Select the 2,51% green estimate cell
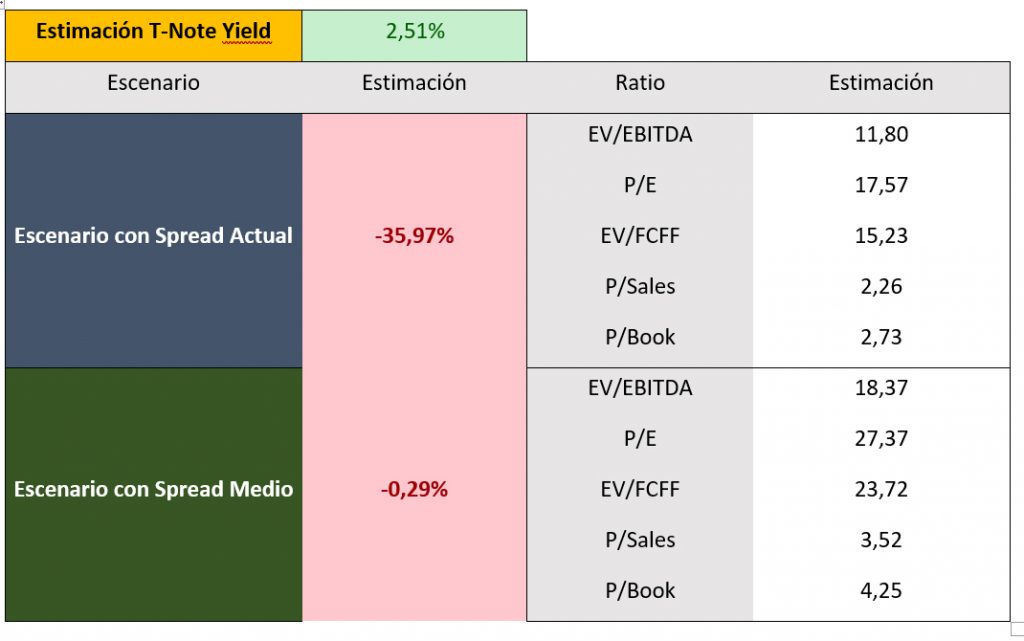1024x641 pixels. coord(415,32)
